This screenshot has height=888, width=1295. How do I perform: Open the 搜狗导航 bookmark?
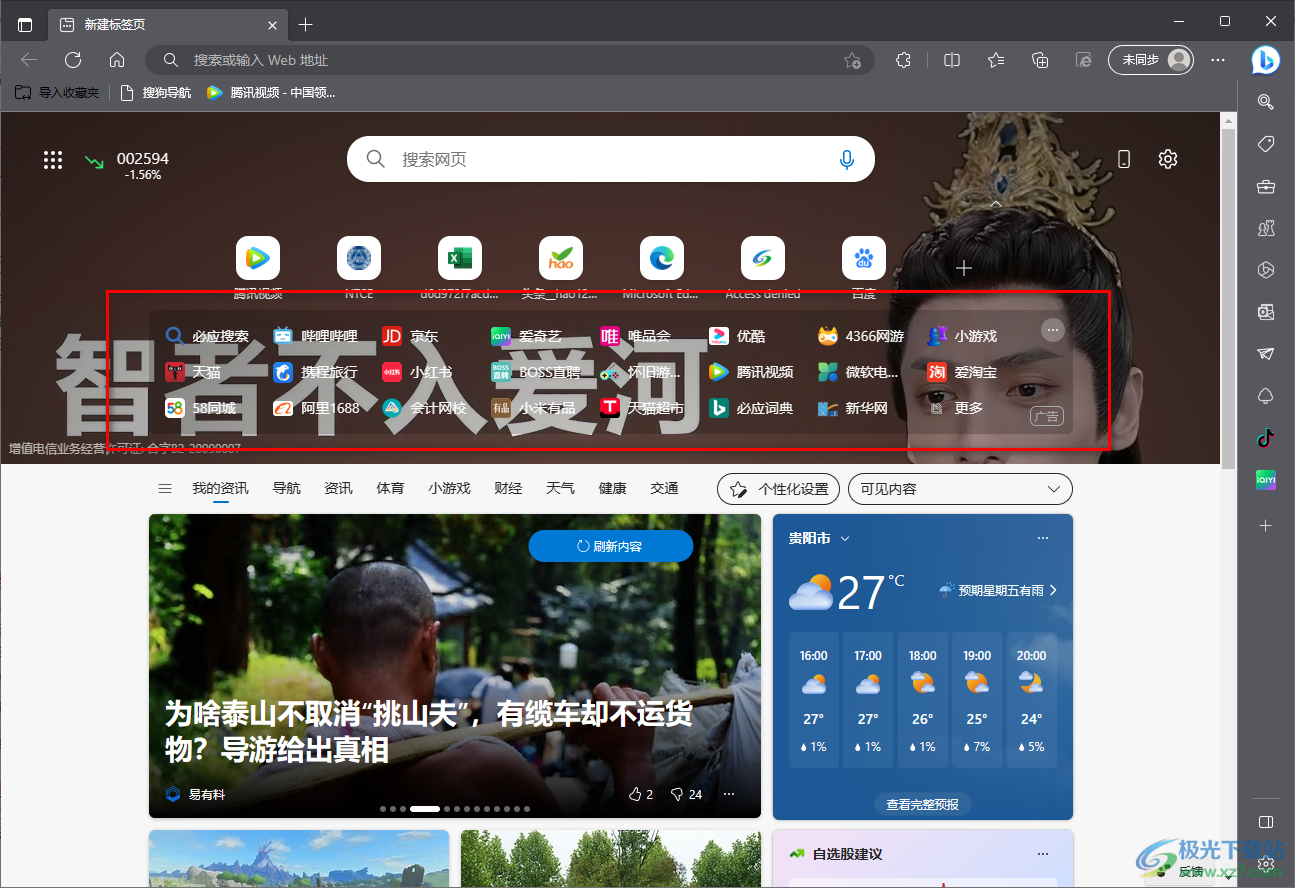coord(155,92)
